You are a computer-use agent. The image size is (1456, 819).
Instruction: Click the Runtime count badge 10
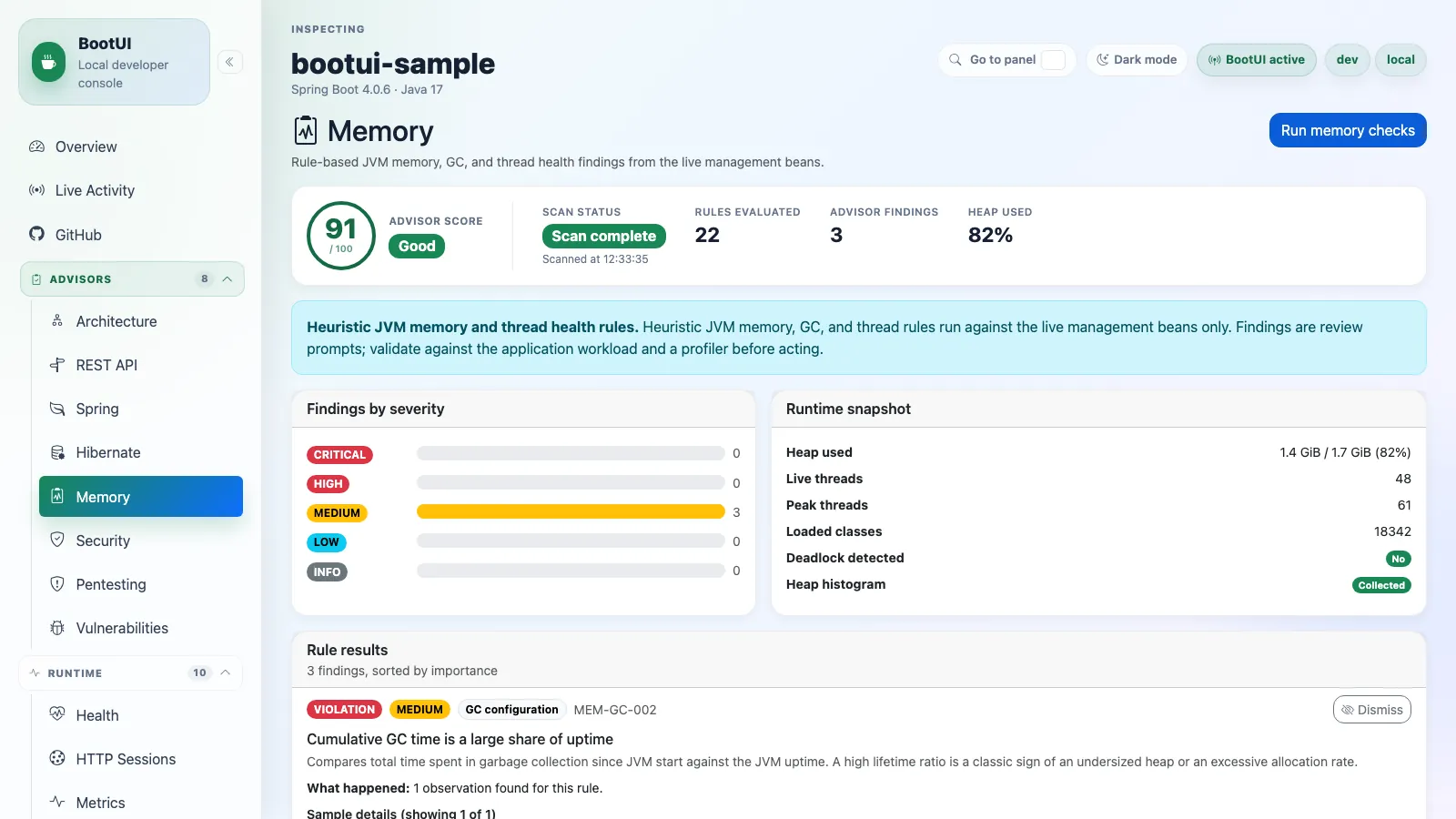[x=199, y=673]
